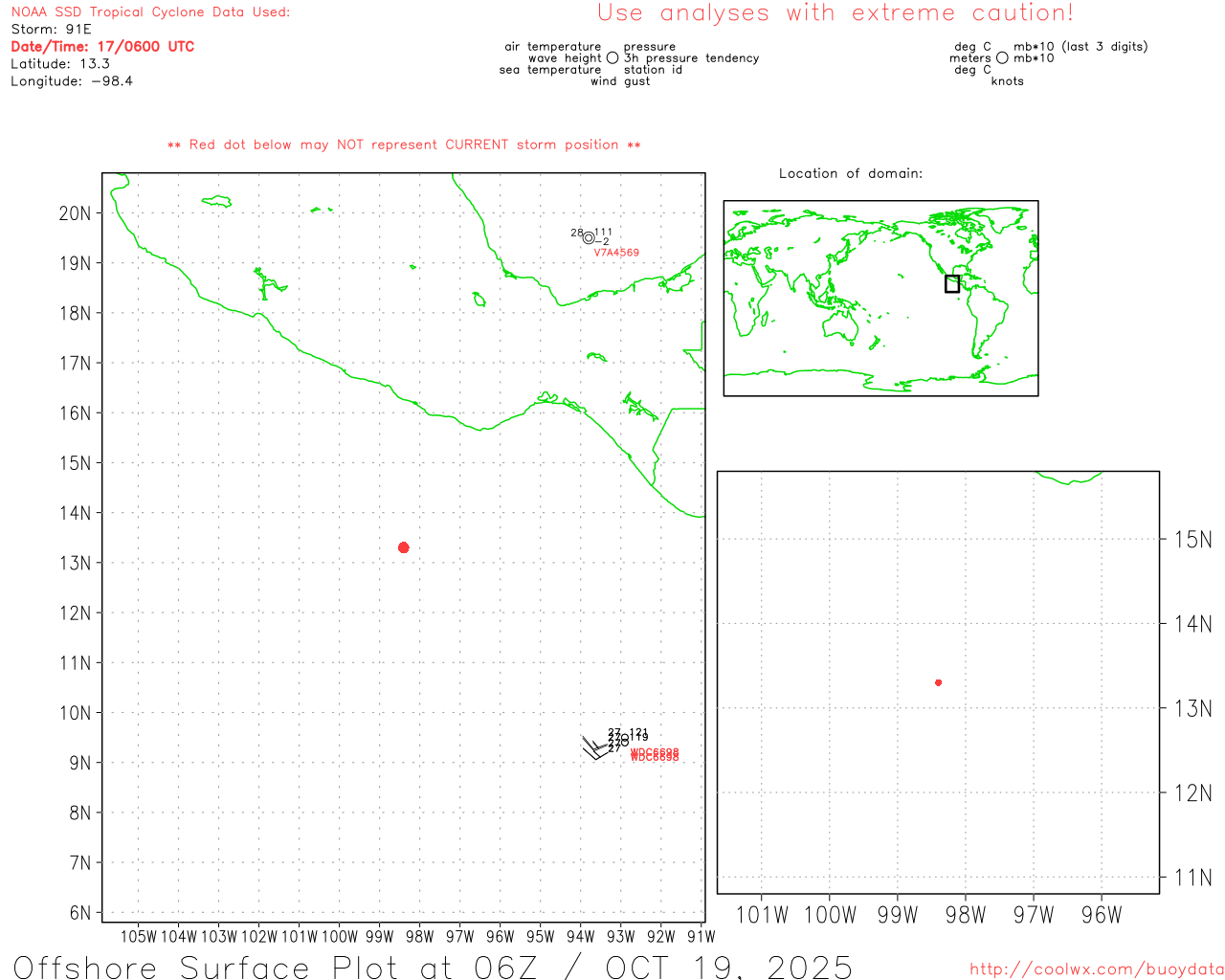Click the 96W label on the inset map

pyautogui.click(x=1102, y=915)
